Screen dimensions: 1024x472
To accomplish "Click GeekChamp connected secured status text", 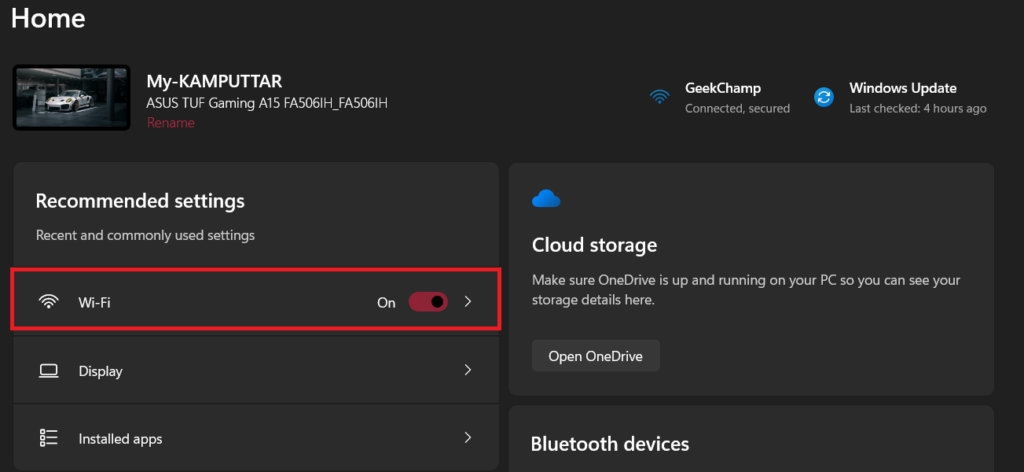I will [x=737, y=108].
